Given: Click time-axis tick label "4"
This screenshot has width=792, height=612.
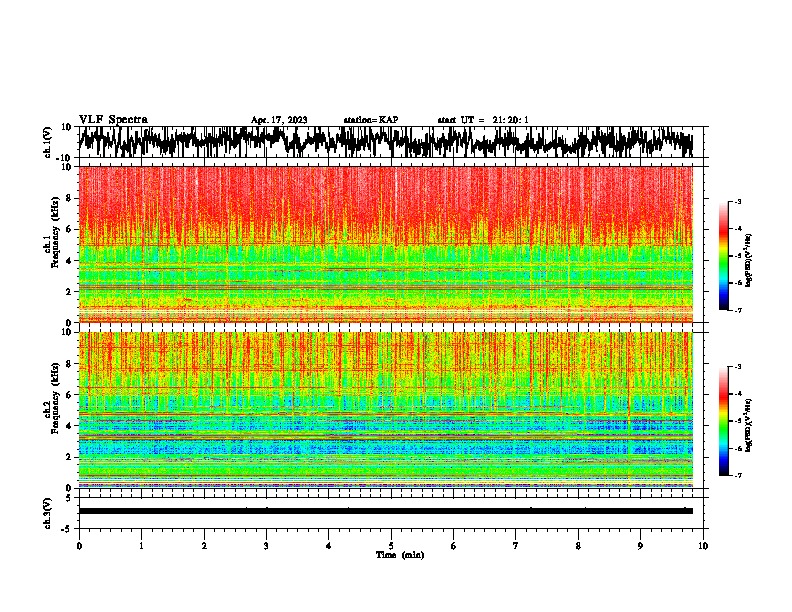Looking at the screenshot, I should pos(329,546).
